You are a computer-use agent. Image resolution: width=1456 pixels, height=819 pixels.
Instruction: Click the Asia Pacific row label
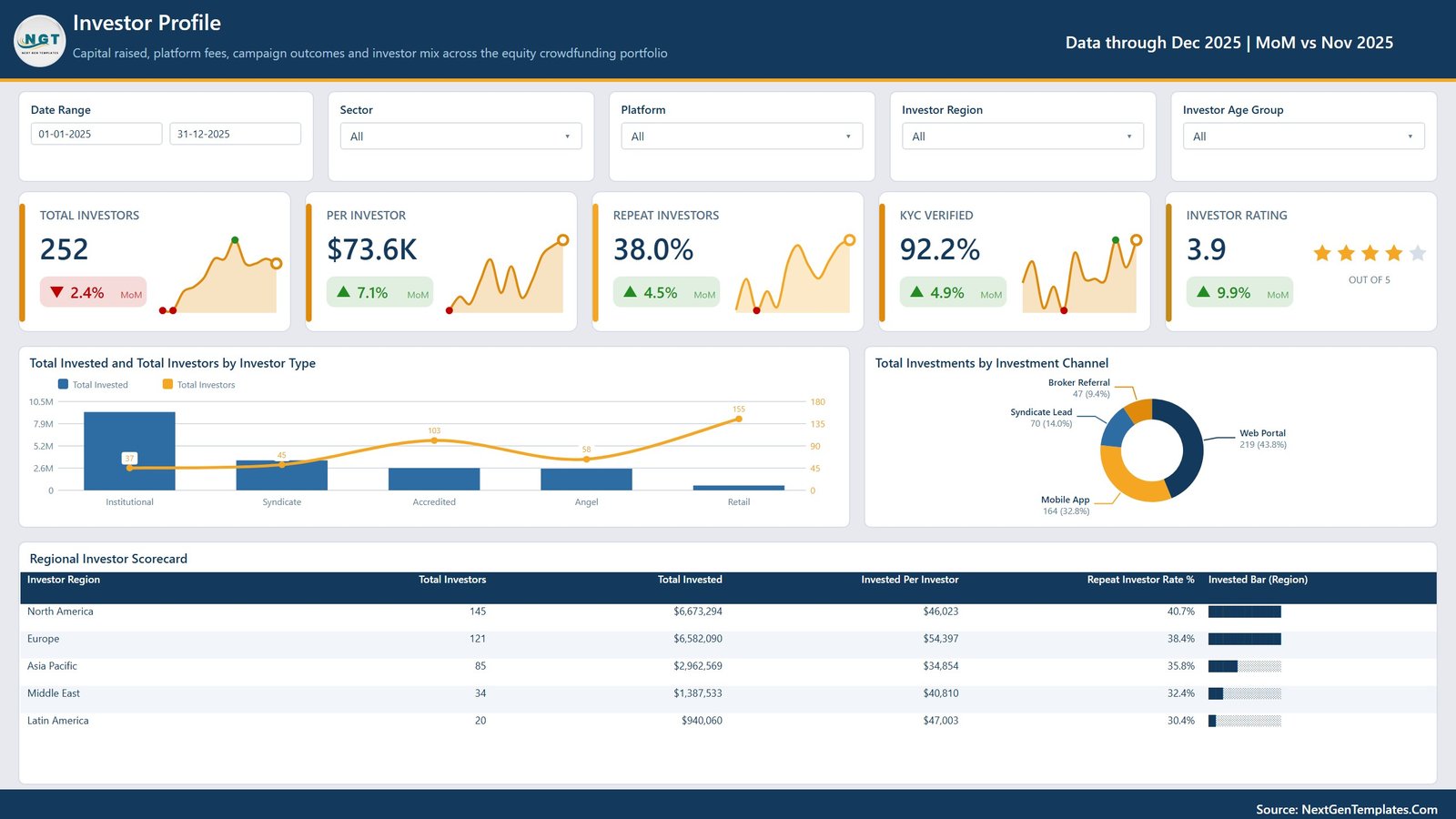point(52,666)
